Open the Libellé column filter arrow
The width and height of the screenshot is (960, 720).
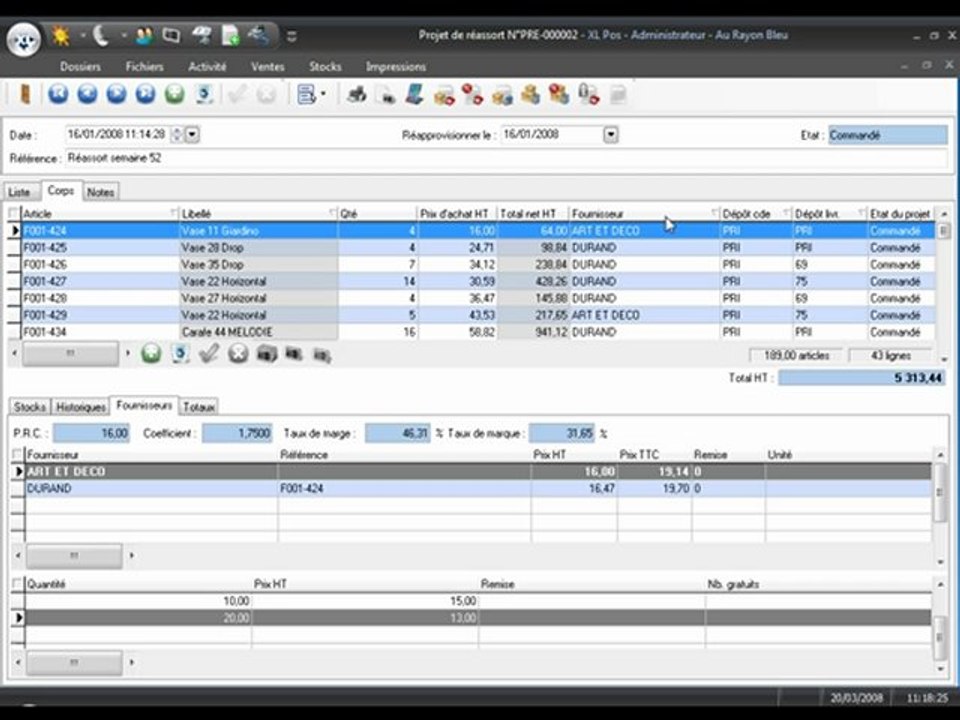[333, 212]
